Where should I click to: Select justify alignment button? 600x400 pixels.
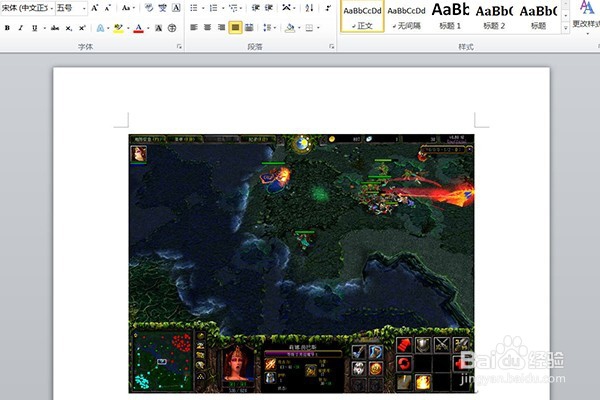pos(235,28)
